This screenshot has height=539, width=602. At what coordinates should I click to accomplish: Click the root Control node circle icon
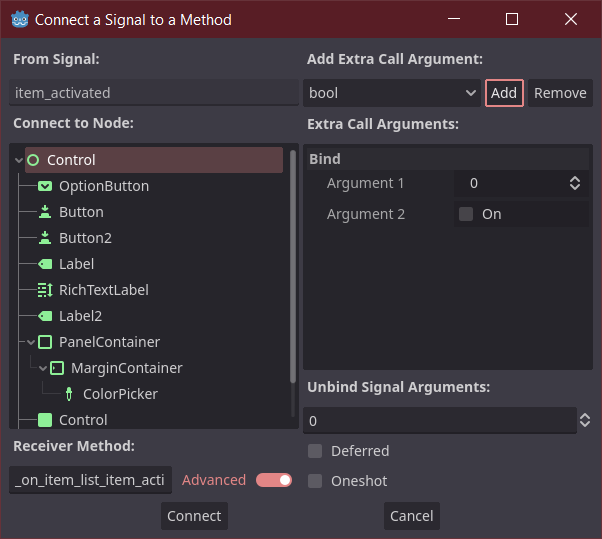(34, 160)
